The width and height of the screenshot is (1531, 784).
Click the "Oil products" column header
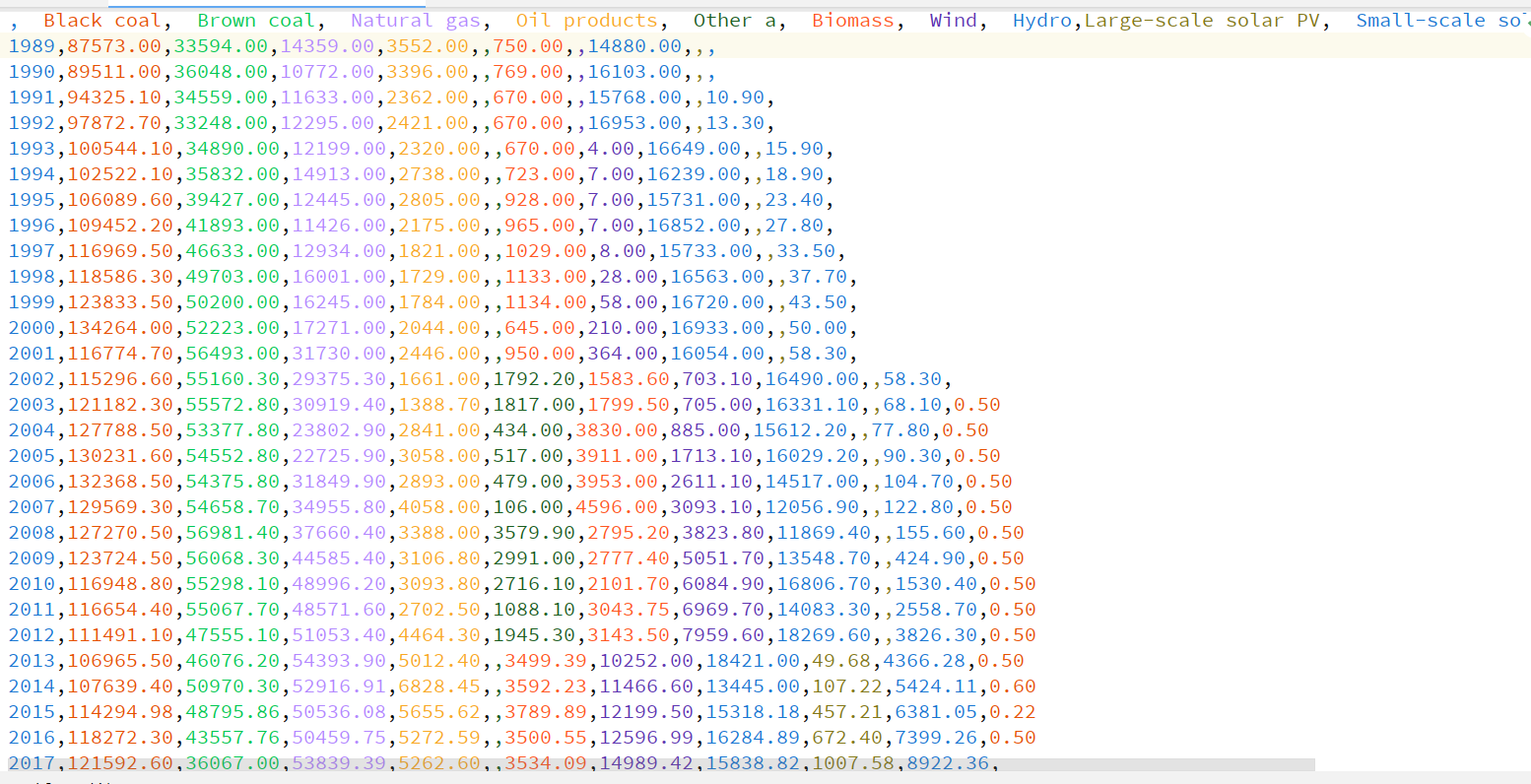click(586, 21)
